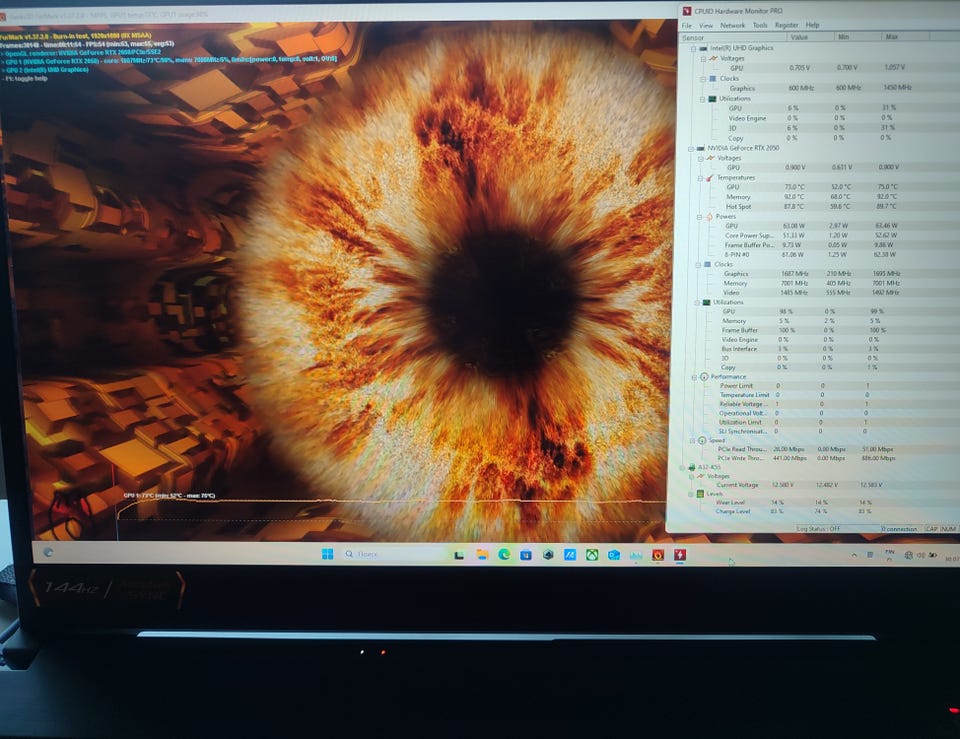
Task: Collapse the NVIDIA Temperatures node
Action: click(700, 178)
